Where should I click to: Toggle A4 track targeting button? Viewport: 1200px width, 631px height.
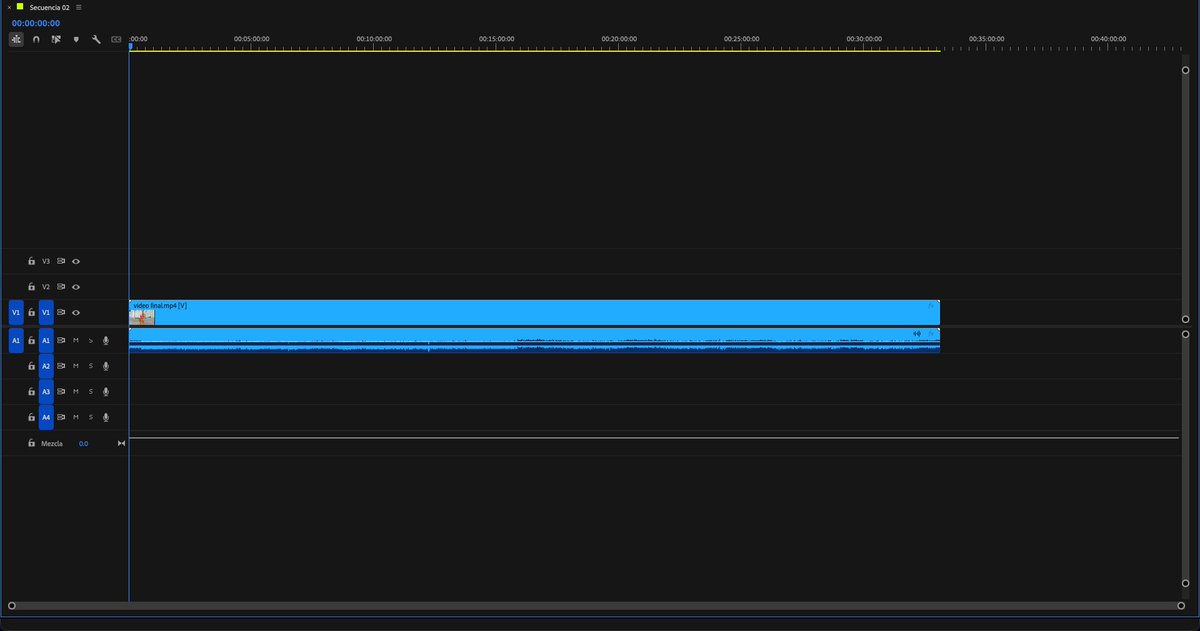[x=46, y=417]
